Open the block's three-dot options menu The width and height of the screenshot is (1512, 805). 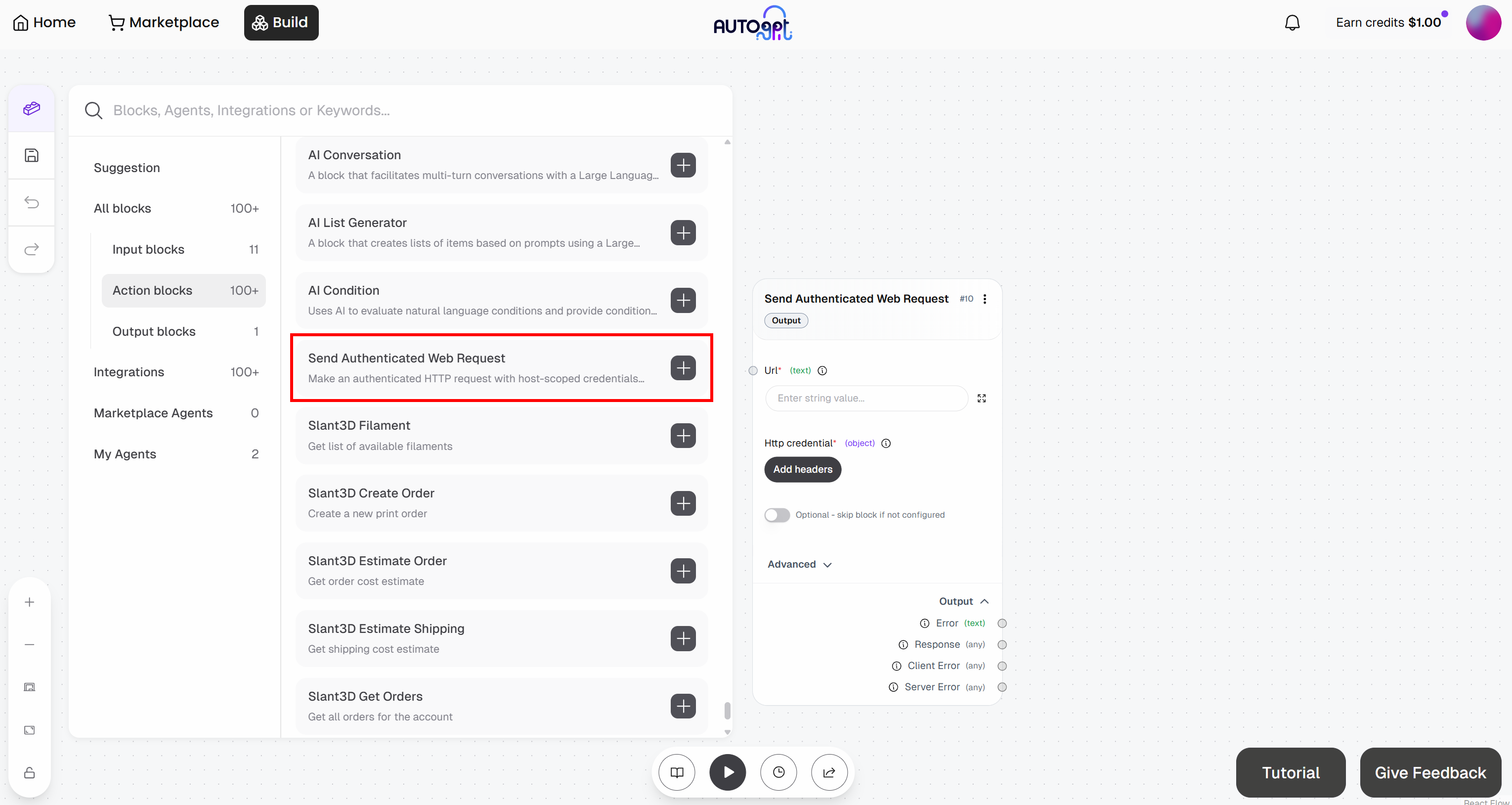[986, 298]
